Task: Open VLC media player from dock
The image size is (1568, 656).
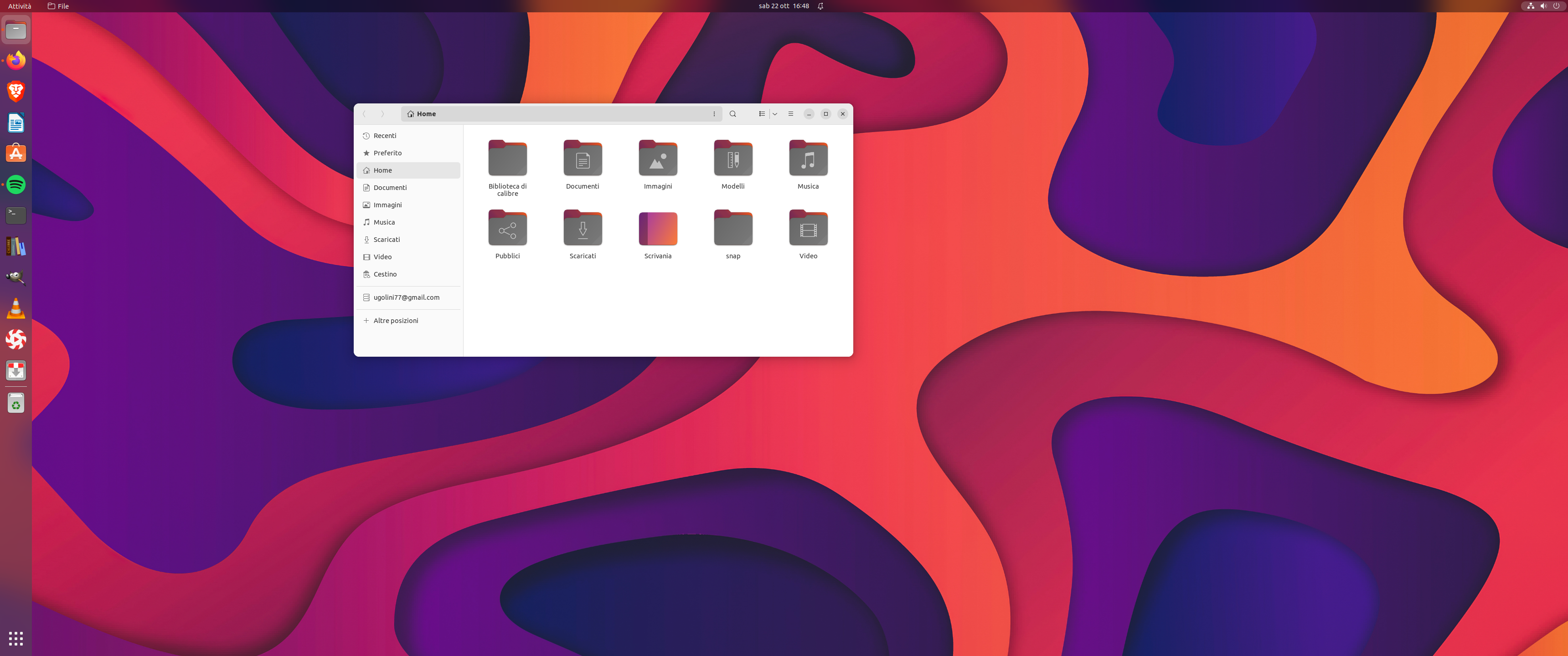Action: pos(16,308)
